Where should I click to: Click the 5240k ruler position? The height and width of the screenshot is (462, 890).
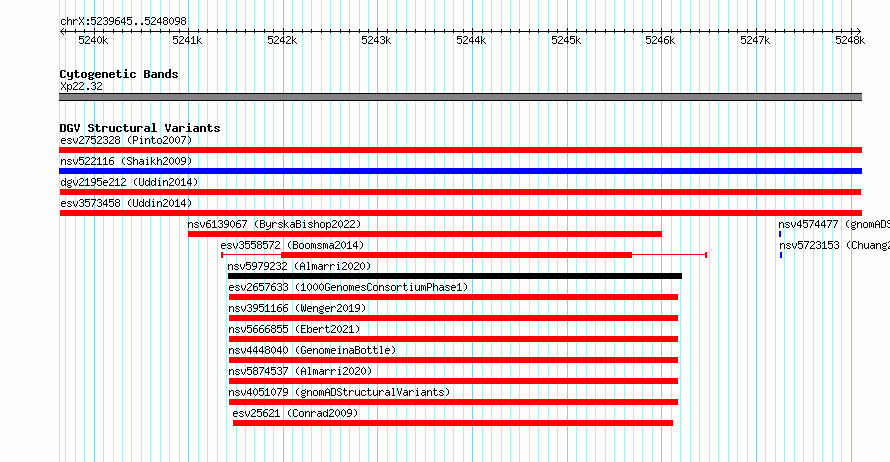pos(93,40)
